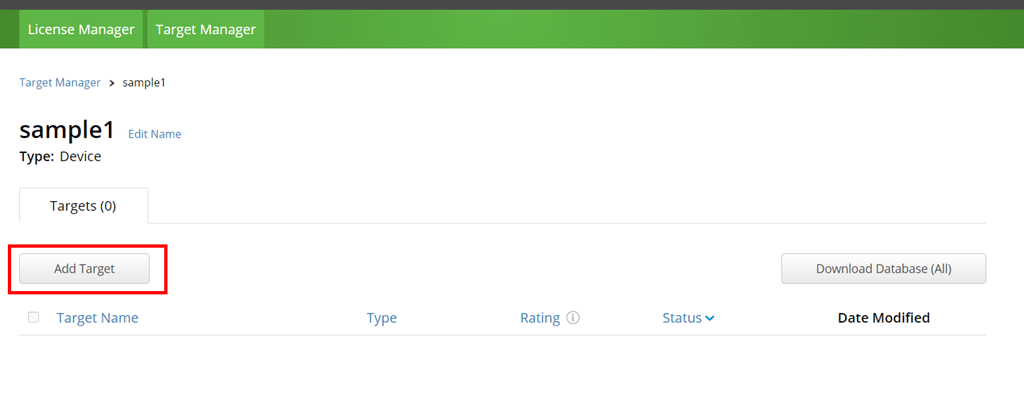Click the sample1 database title

67,131
